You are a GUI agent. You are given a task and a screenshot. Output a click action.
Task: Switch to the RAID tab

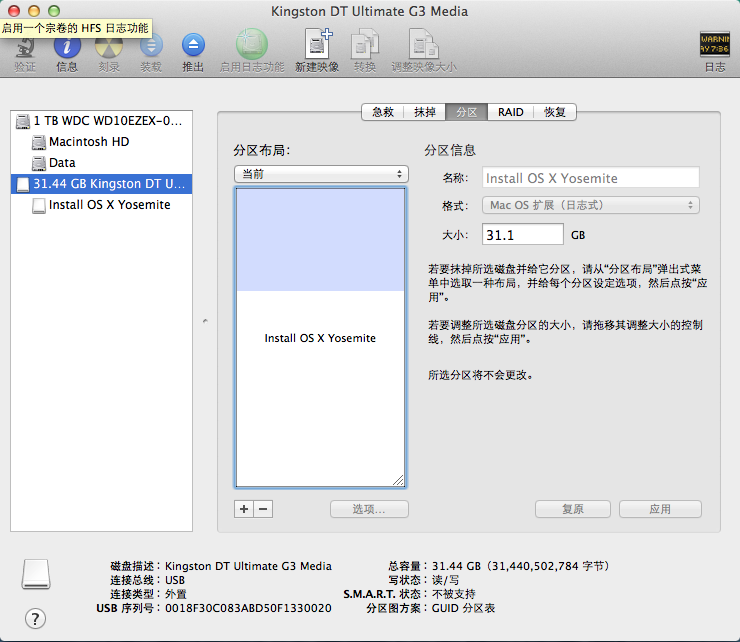coord(511,112)
